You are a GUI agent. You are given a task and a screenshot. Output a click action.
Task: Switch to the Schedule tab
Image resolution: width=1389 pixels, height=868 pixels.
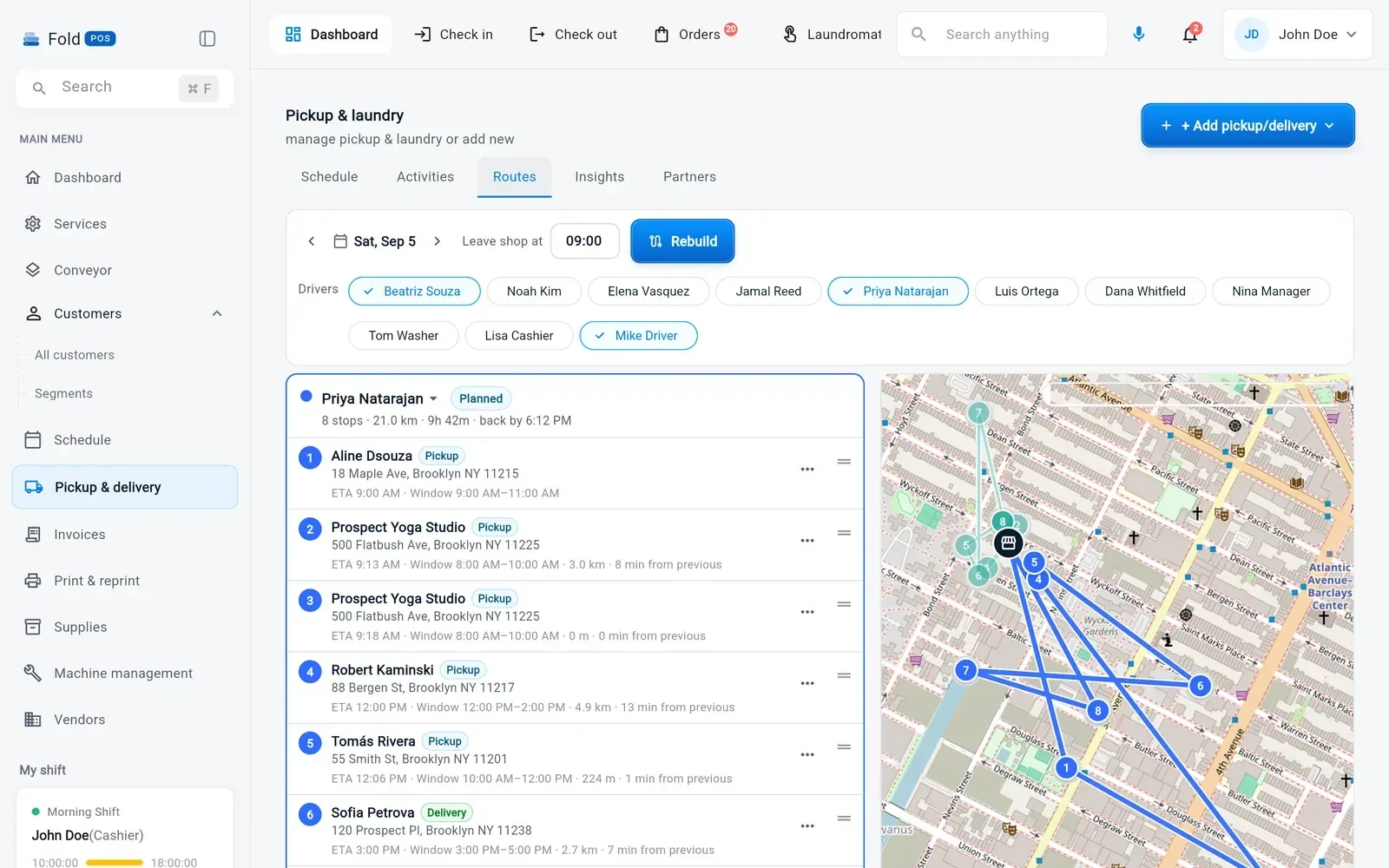(x=329, y=177)
